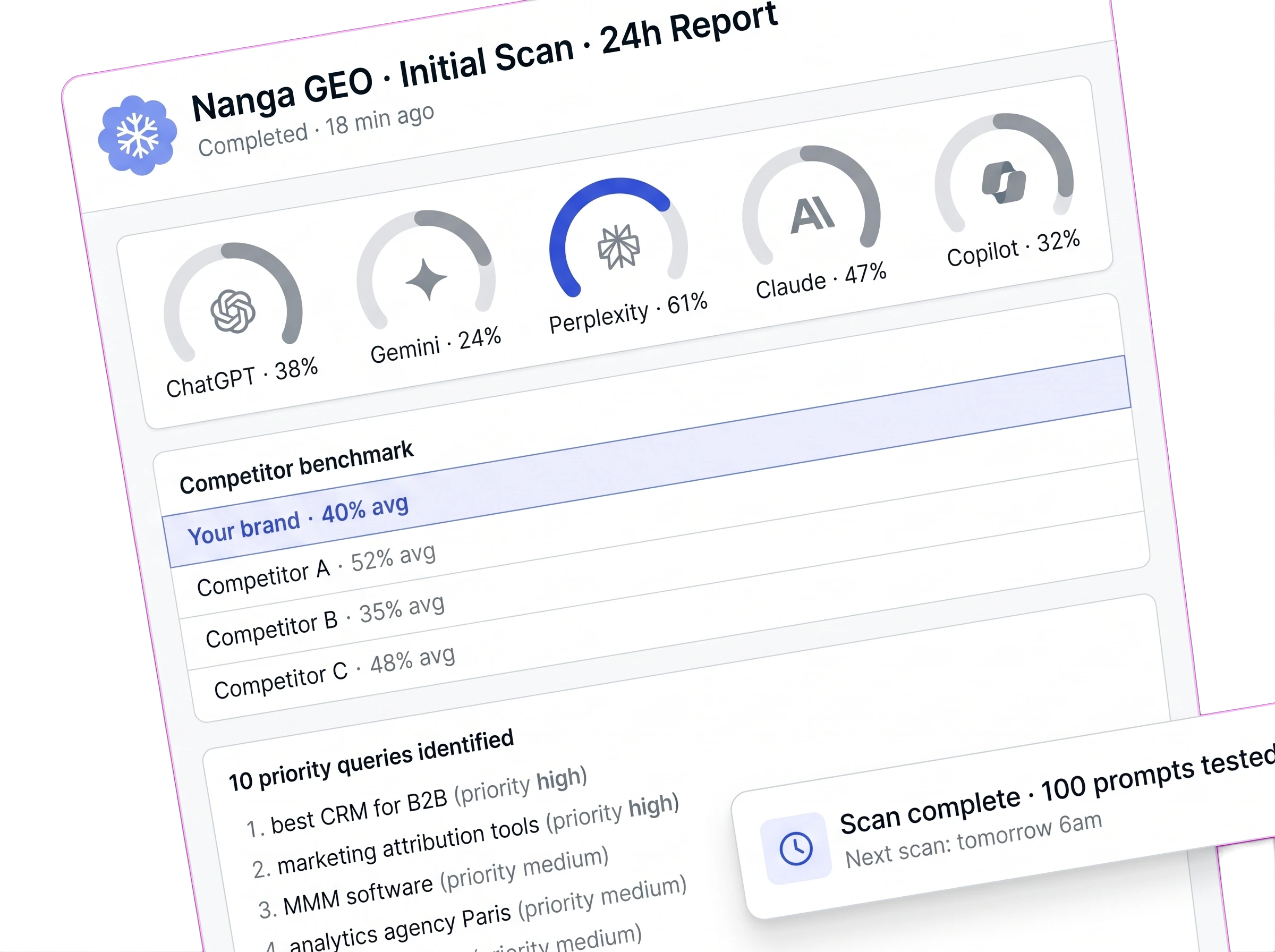Click the Copilot logo icon
This screenshot has width=1275, height=952.
(1004, 182)
